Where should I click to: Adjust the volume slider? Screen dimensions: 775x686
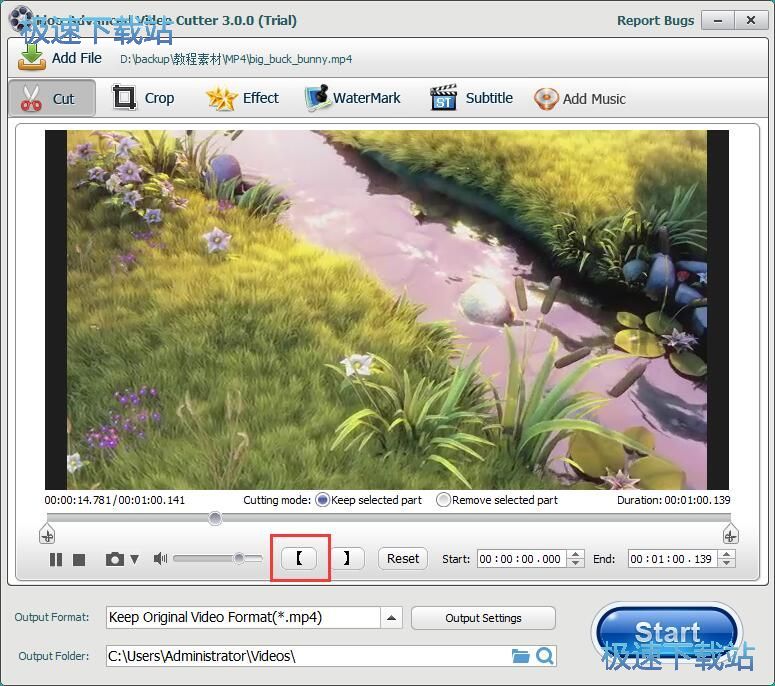pos(239,559)
